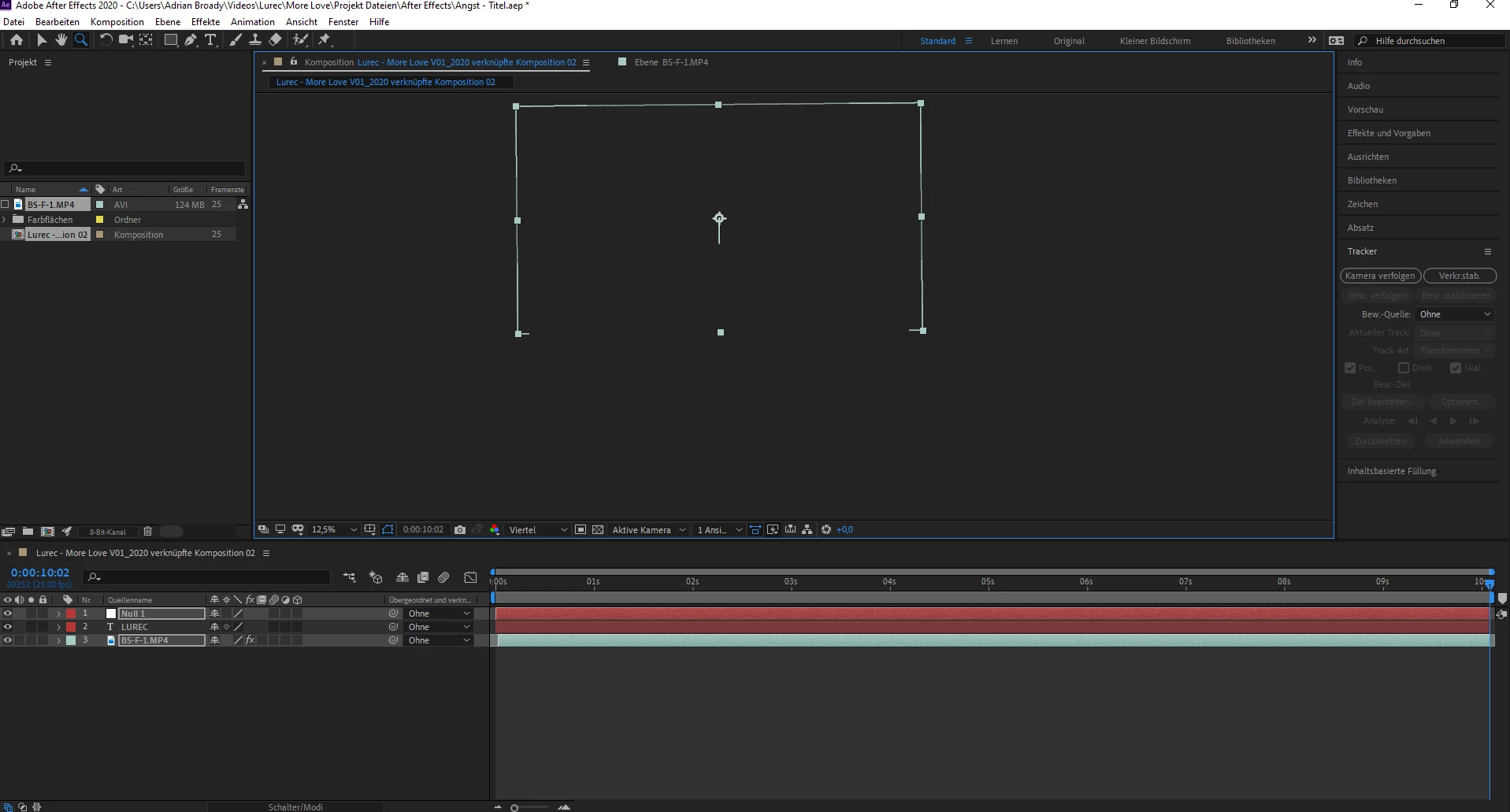Select the Eraser tool
Image resolution: width=1510 pixels, height=812 pixels.
tap(275, 40)
